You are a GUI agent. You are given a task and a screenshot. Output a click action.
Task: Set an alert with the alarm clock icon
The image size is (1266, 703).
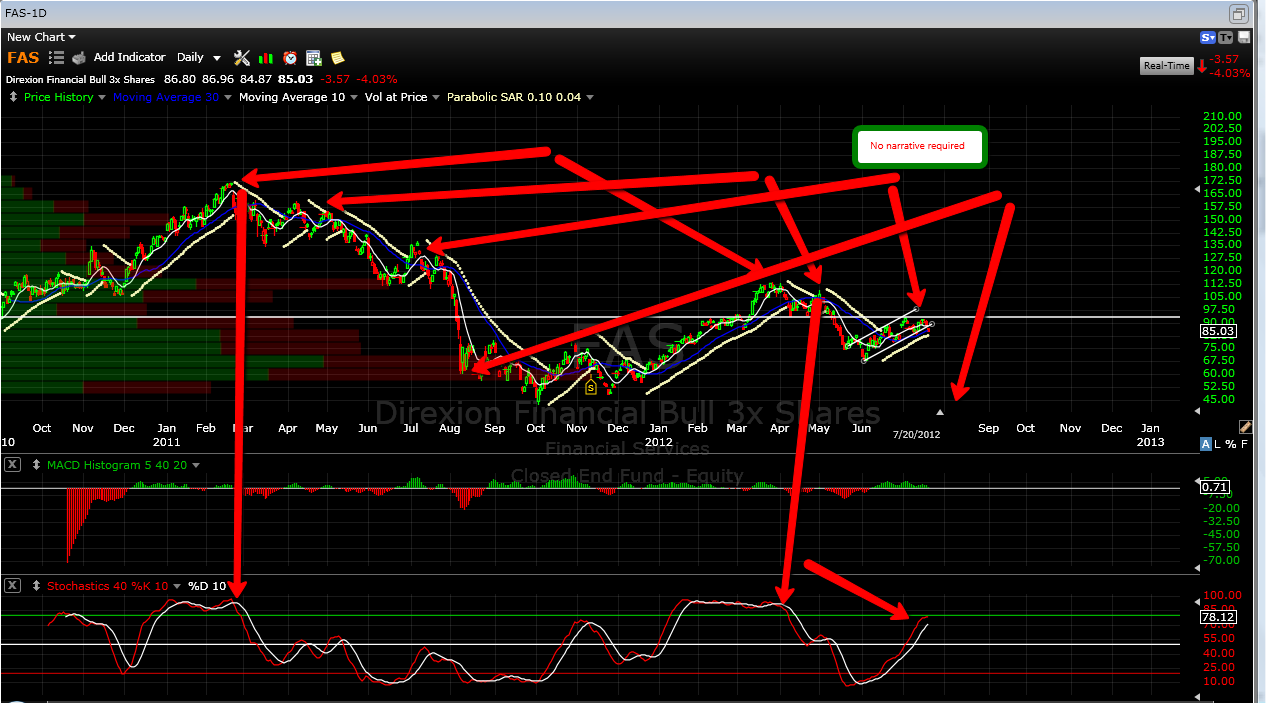tap(290, 58)
